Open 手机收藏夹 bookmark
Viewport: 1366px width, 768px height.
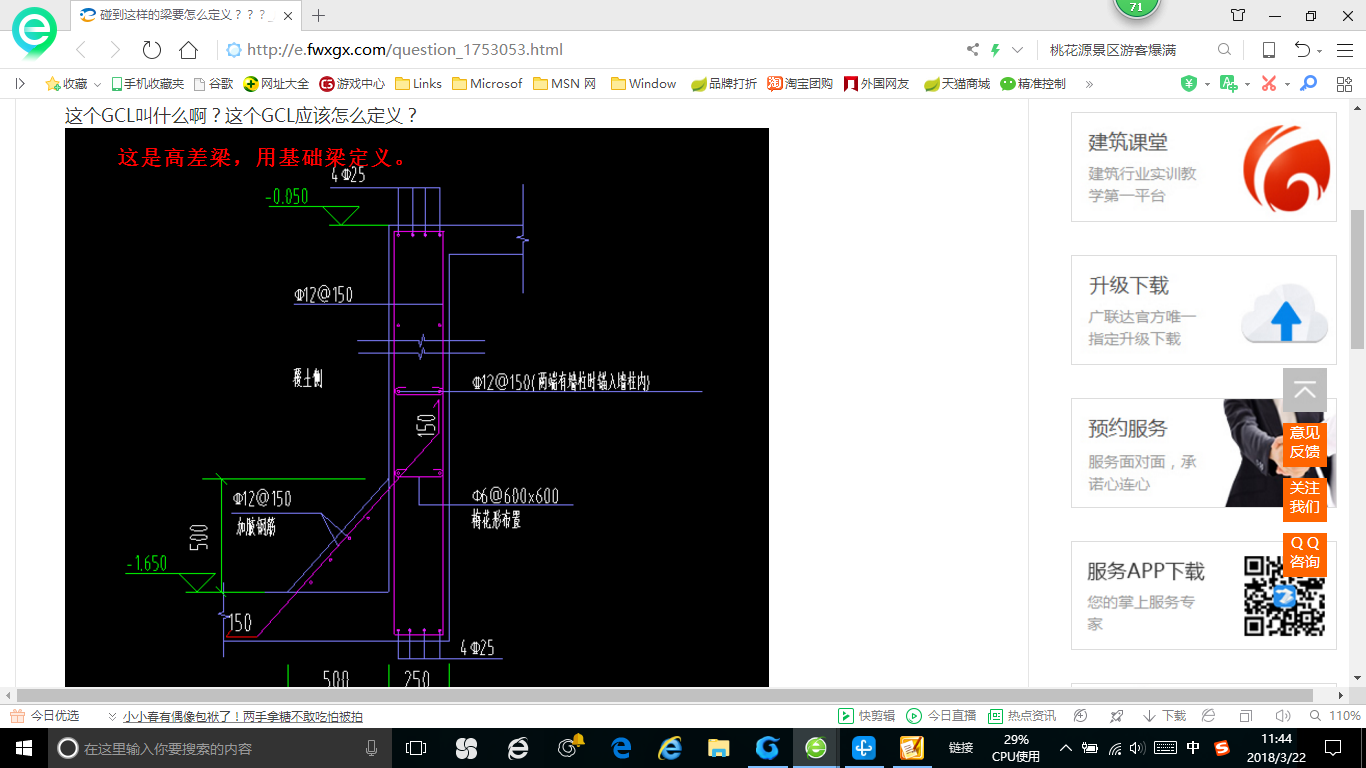148,84
